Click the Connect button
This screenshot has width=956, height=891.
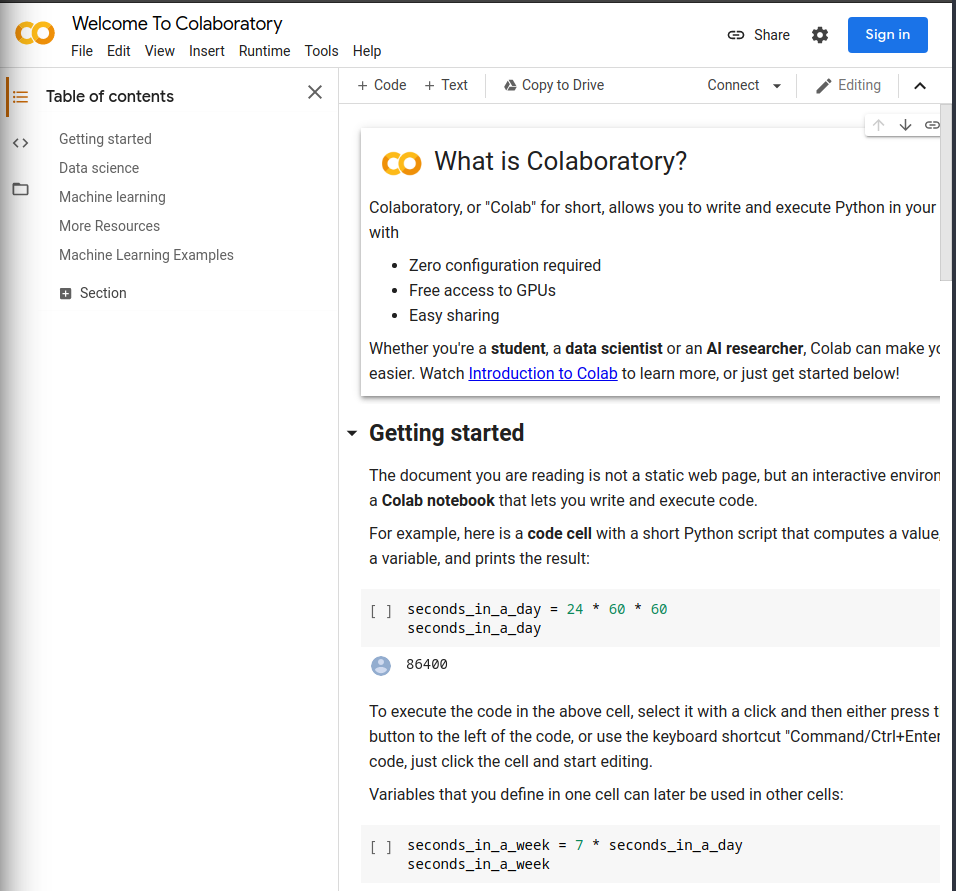733,85
